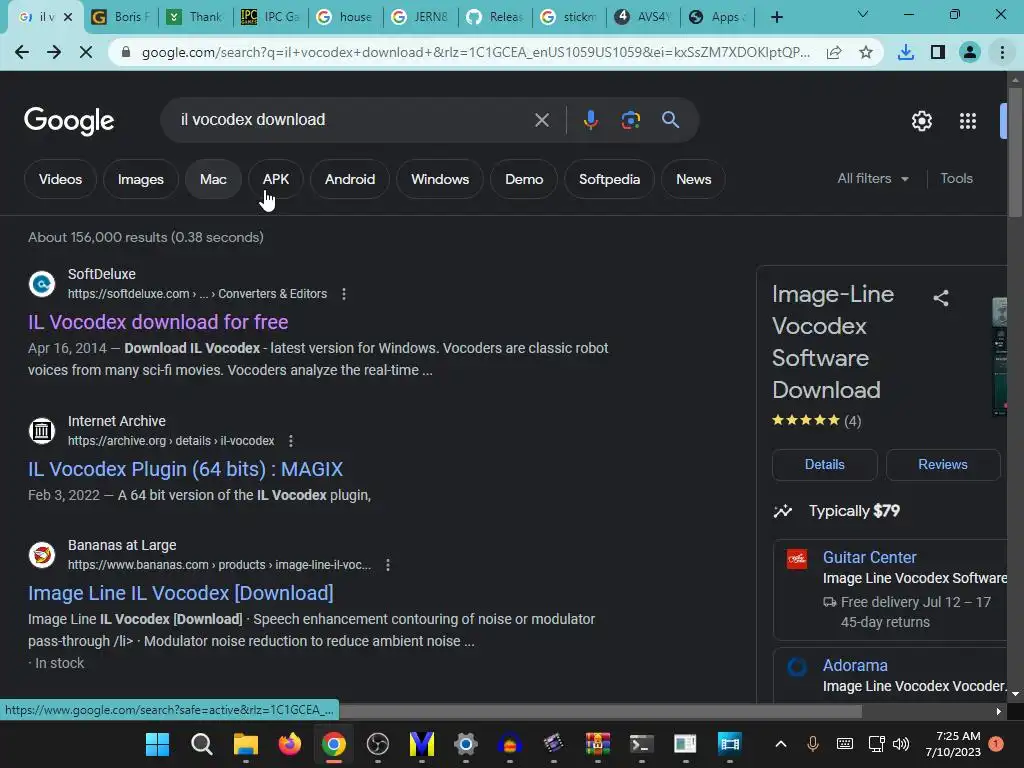The height and width of the screenshot is (768, 1024).
Task: Open IL Vocodex Plugin (64 bits) MAGIX link
Action: pos(185,469)
